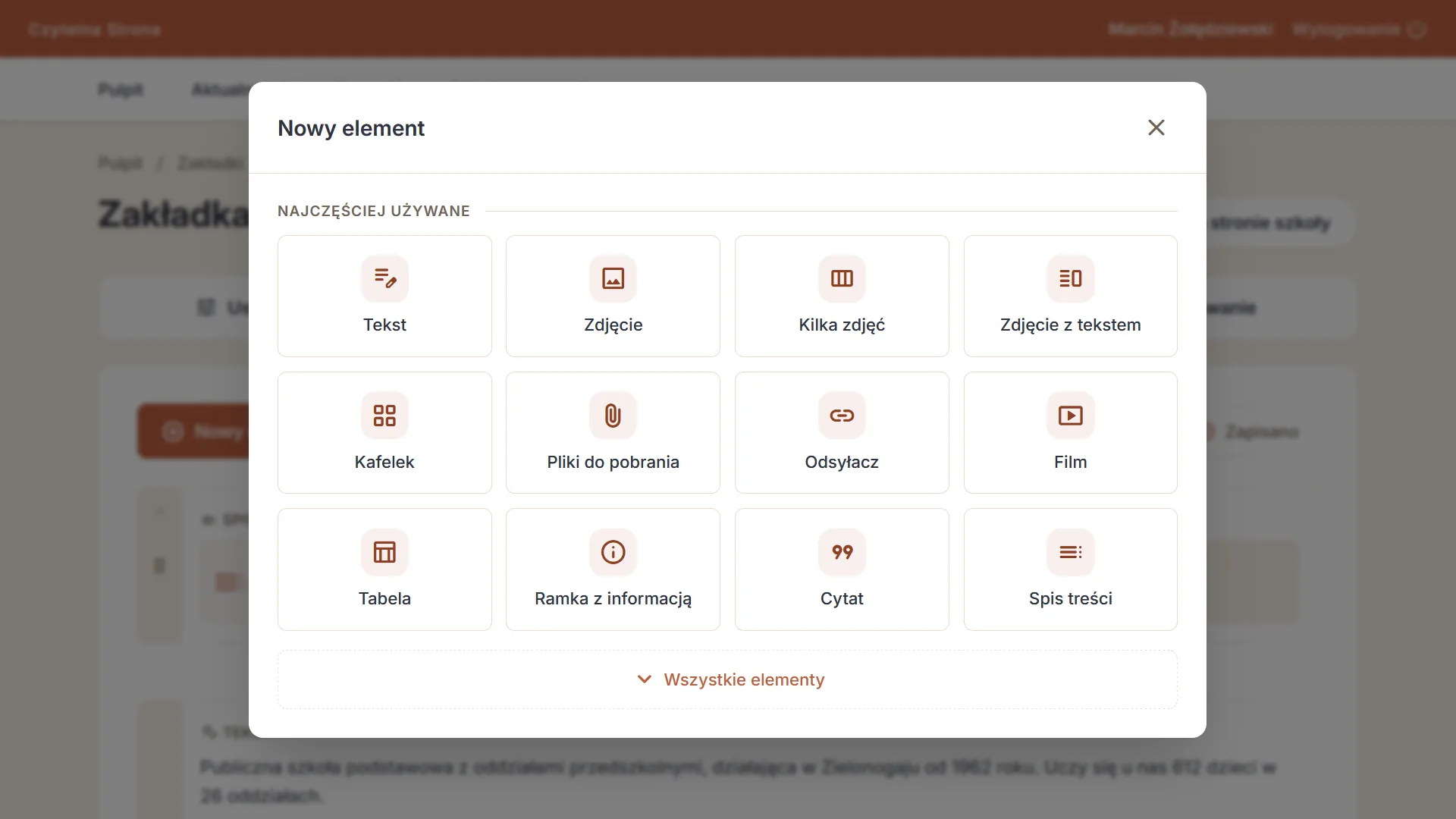Click the Tabela table icon
The height and width of the screenshot is (819, 1456).
coord(385,552)
